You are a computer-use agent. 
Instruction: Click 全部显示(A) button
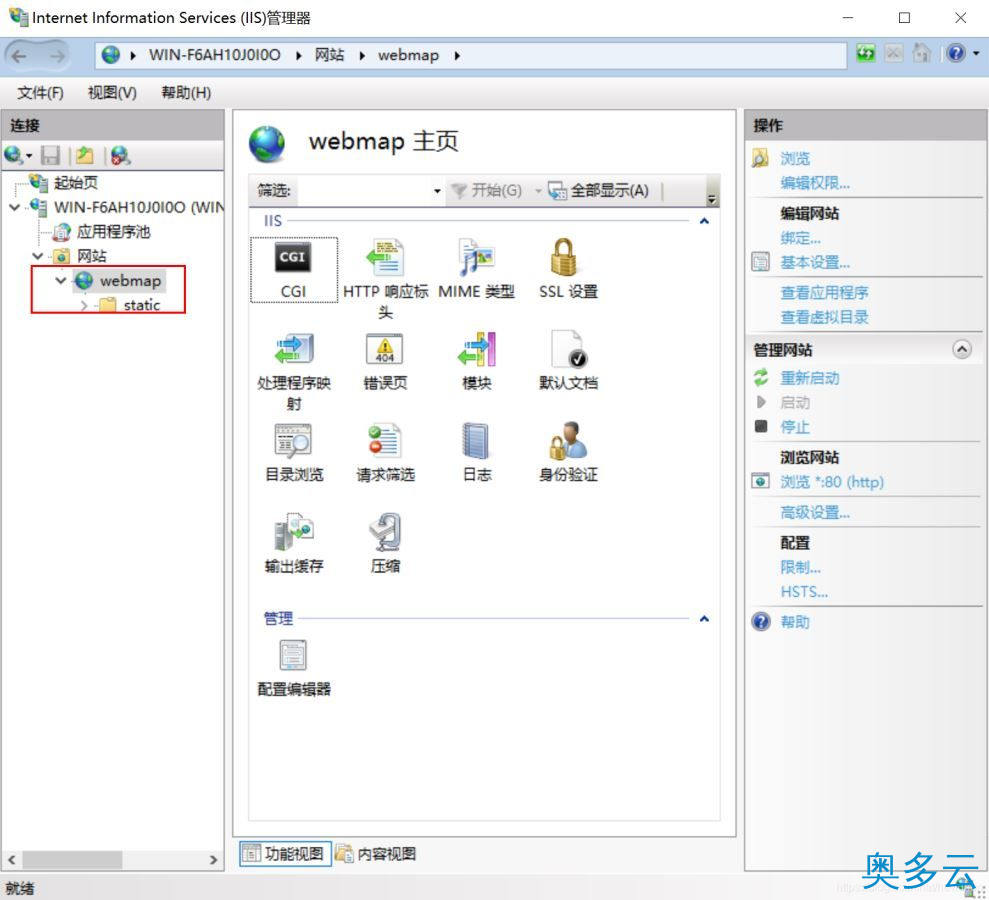click(x=599, y=190)
